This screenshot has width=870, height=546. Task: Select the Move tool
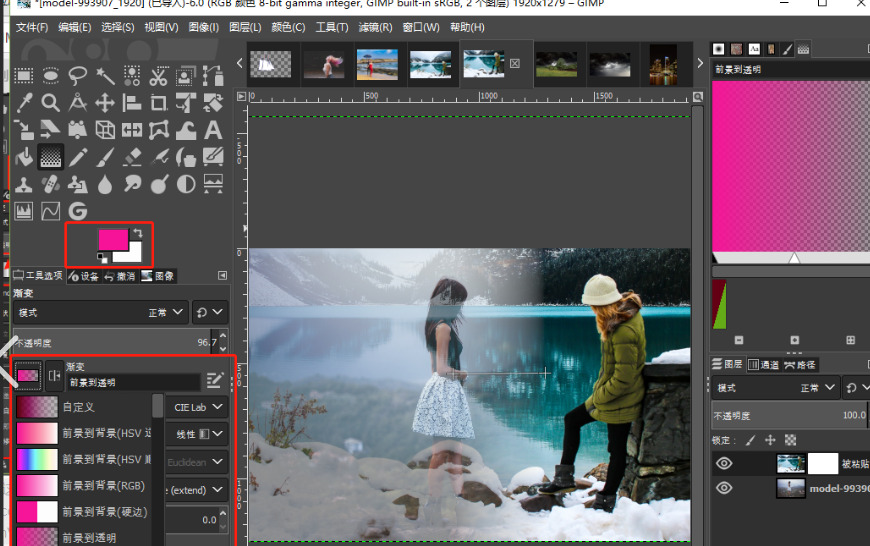tap(105, 103)
